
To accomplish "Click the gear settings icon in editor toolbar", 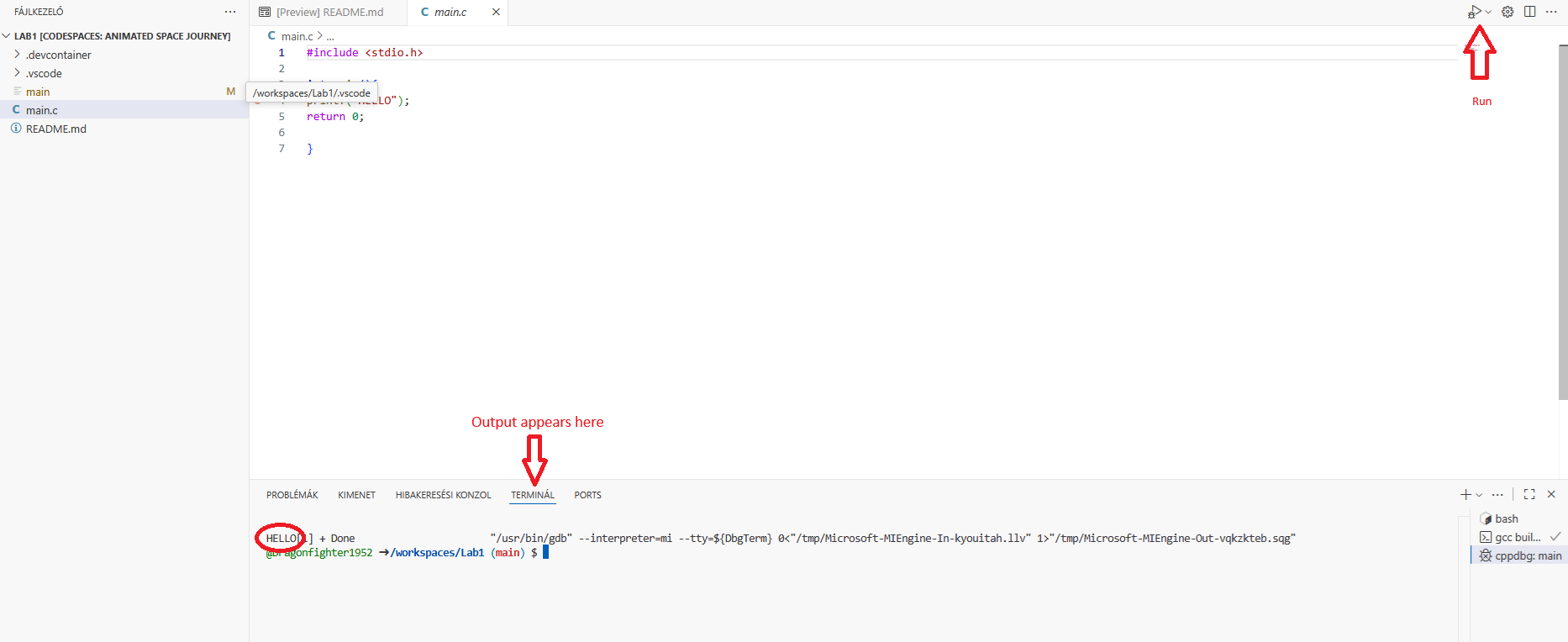I will (x=1507, y=12).
